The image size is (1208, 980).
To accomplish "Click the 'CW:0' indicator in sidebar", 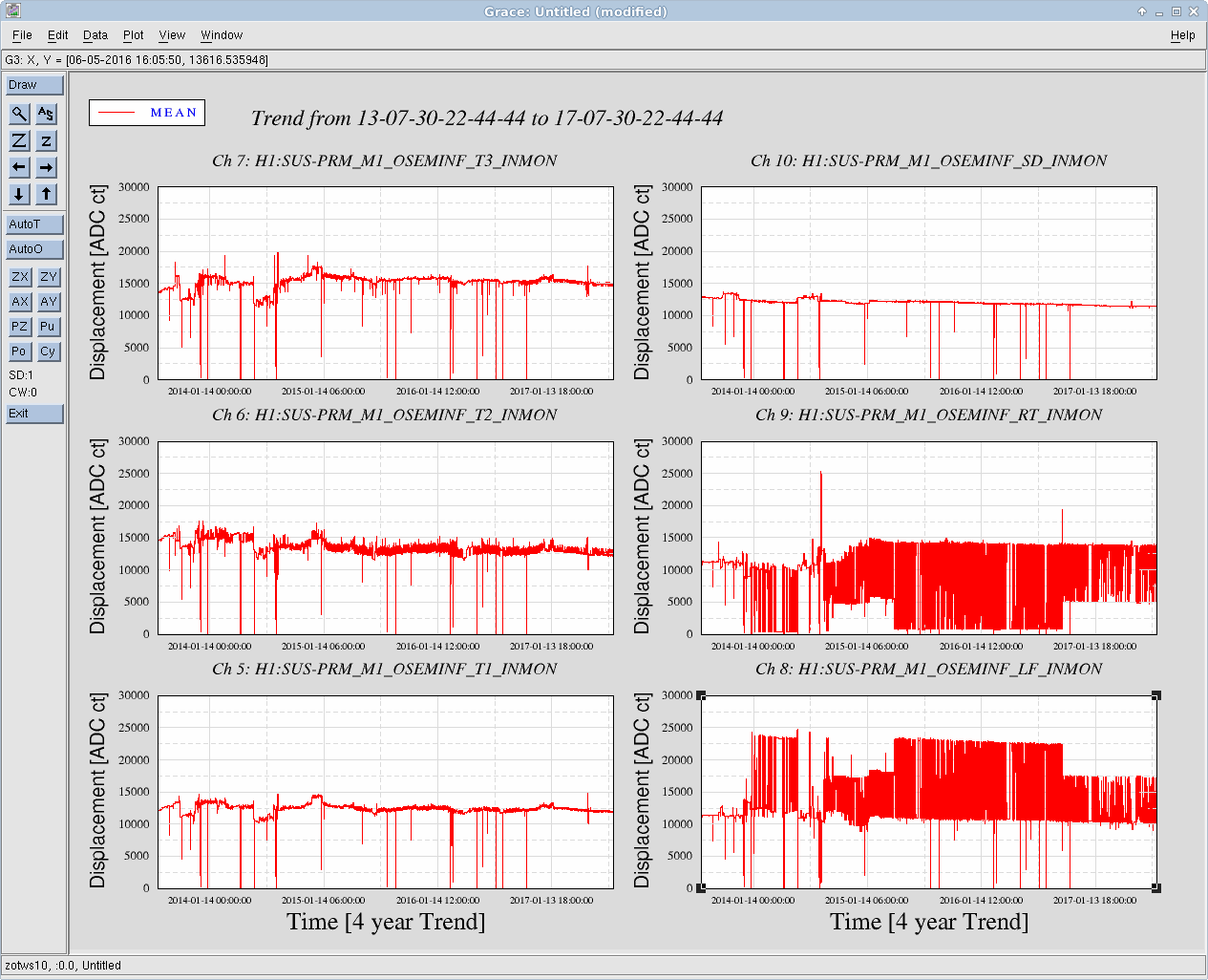I will [x=23, y=393].
